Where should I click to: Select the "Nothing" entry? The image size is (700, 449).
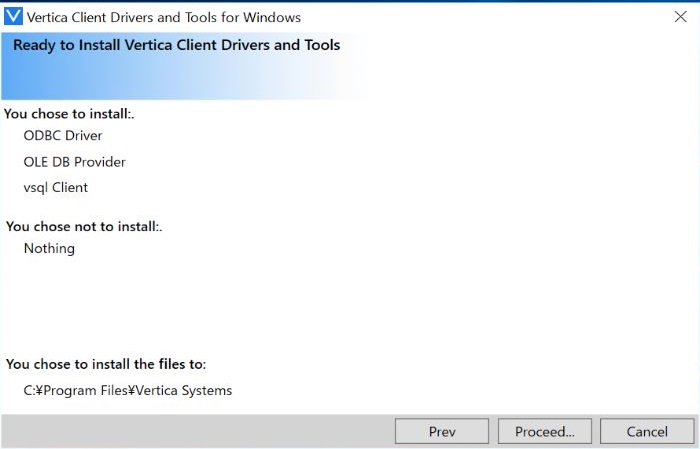49,248
